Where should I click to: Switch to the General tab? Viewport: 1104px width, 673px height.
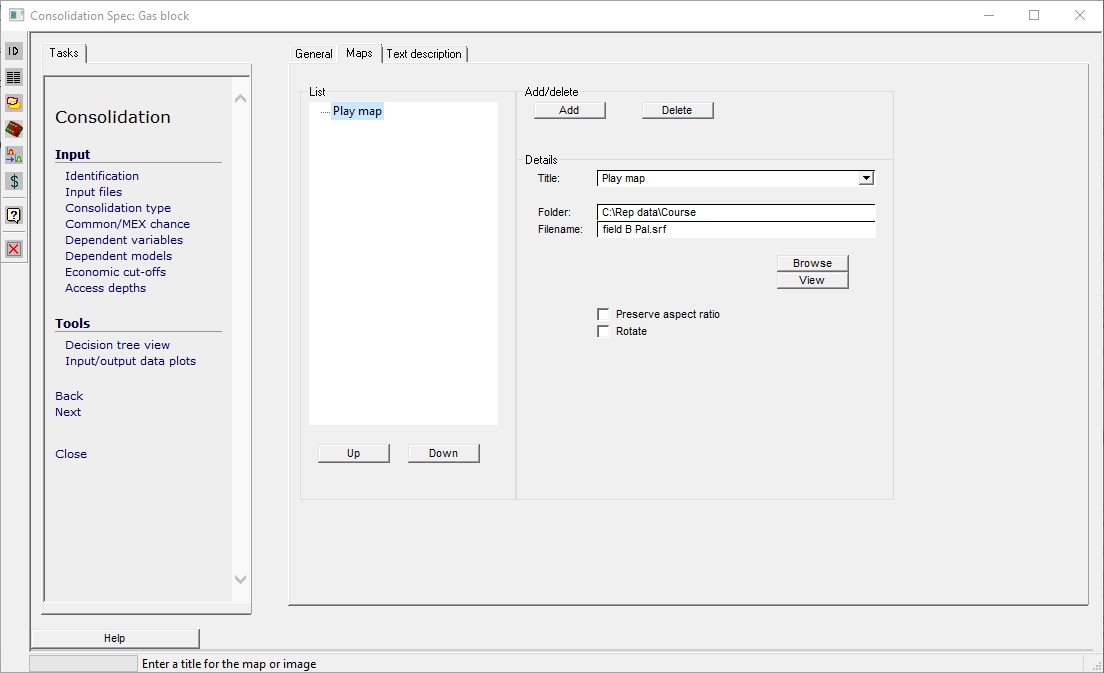pos(314,54)
